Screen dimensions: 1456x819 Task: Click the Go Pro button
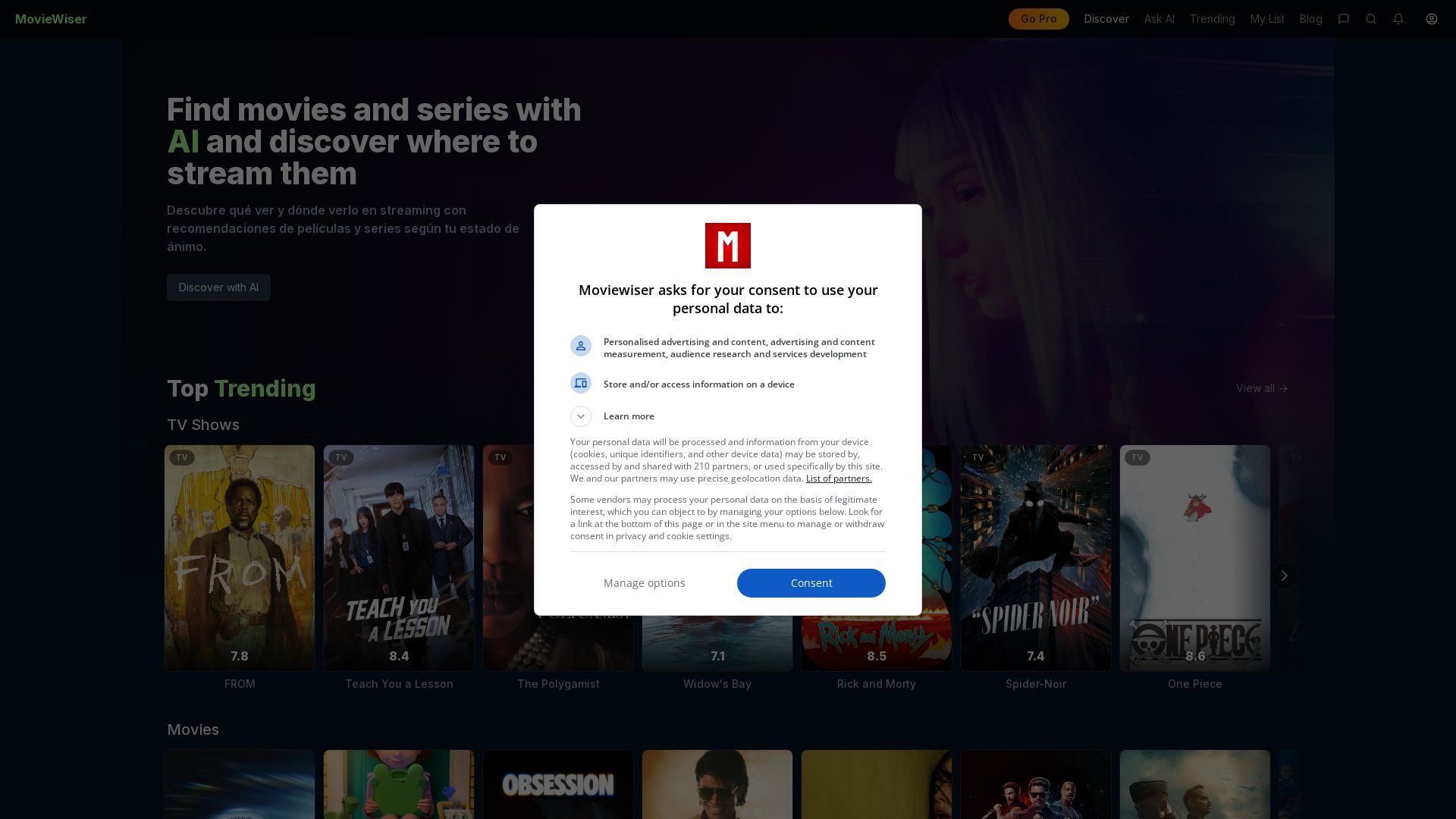pos(1039,19)
